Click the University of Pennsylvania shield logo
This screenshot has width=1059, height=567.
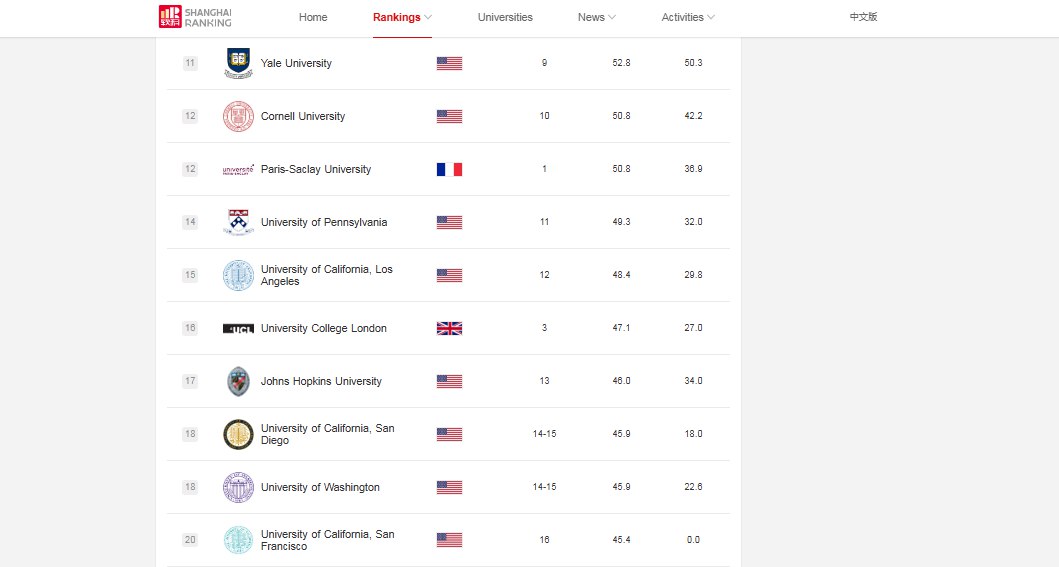238,222
